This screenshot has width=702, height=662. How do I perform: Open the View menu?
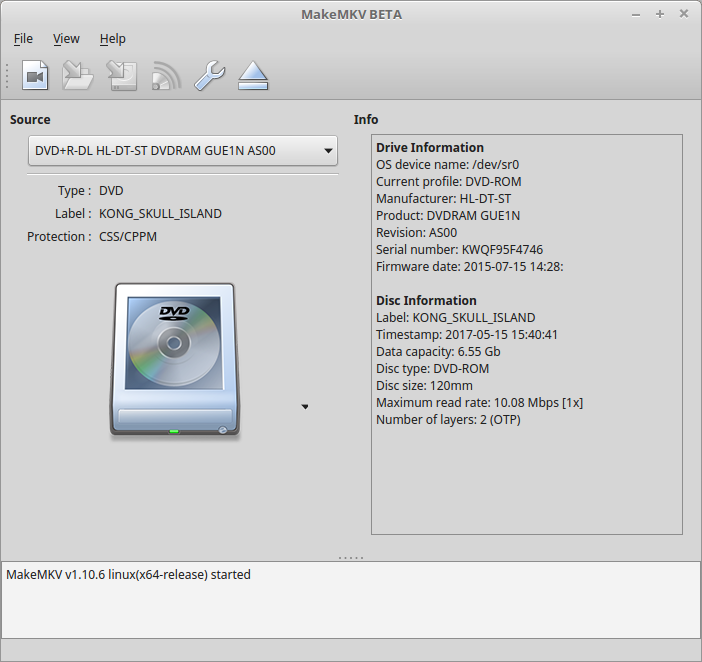coord(66,39)
